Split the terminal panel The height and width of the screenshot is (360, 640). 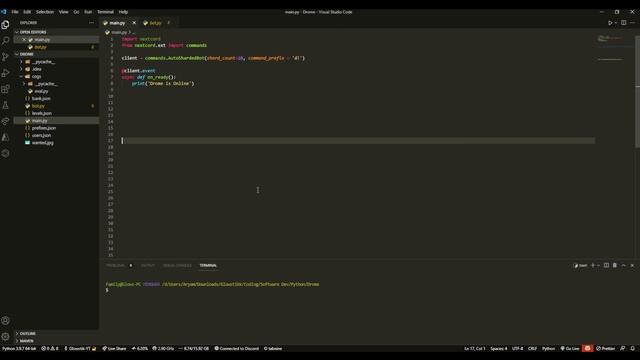pos(606,265)
